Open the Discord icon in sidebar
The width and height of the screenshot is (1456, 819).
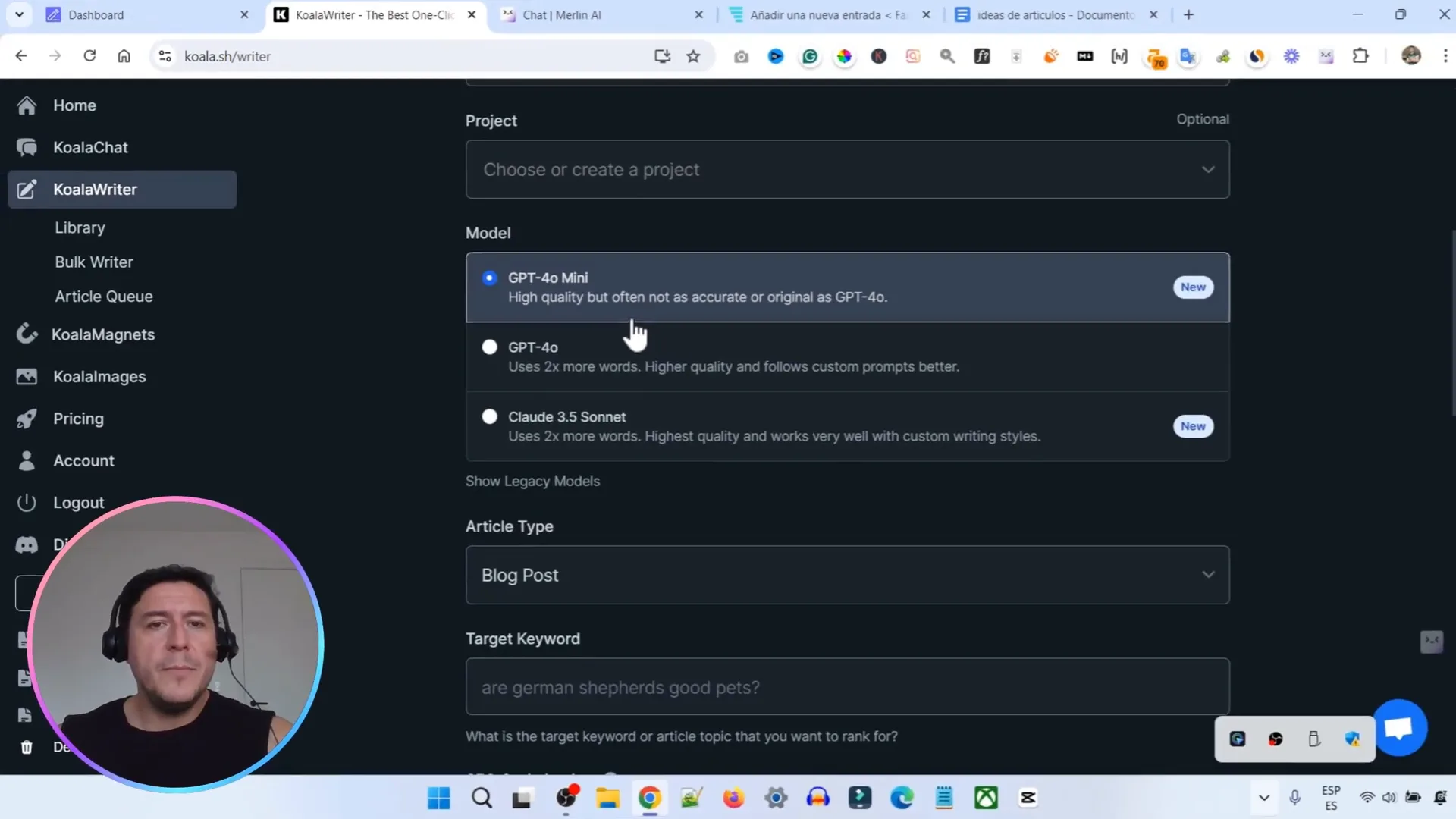(27, 544)
